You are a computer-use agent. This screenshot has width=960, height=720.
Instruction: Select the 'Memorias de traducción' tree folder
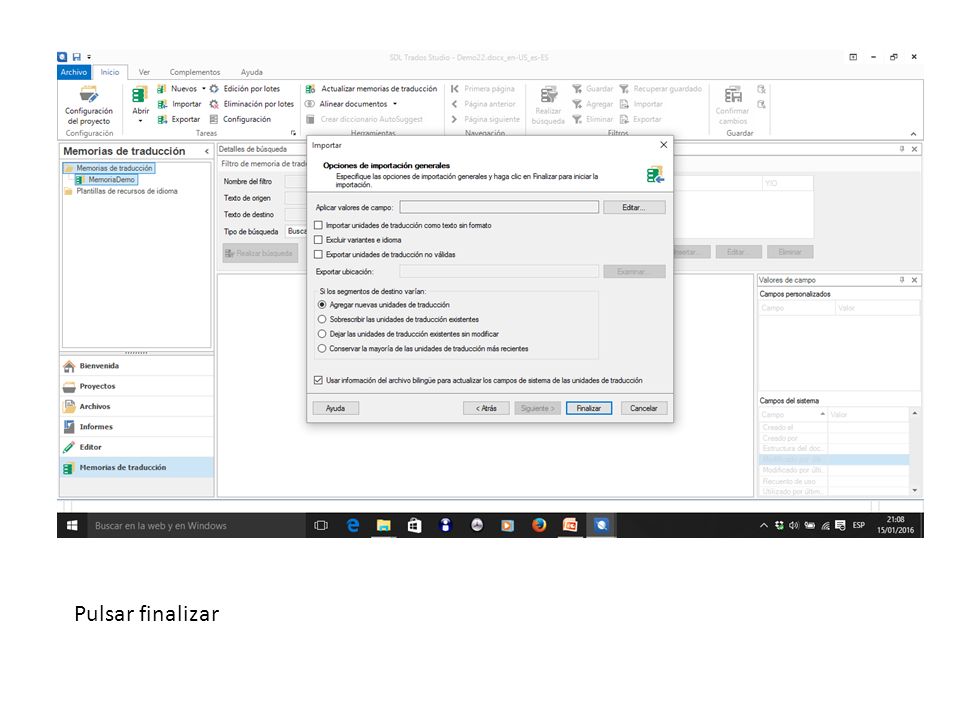(109, 168)
